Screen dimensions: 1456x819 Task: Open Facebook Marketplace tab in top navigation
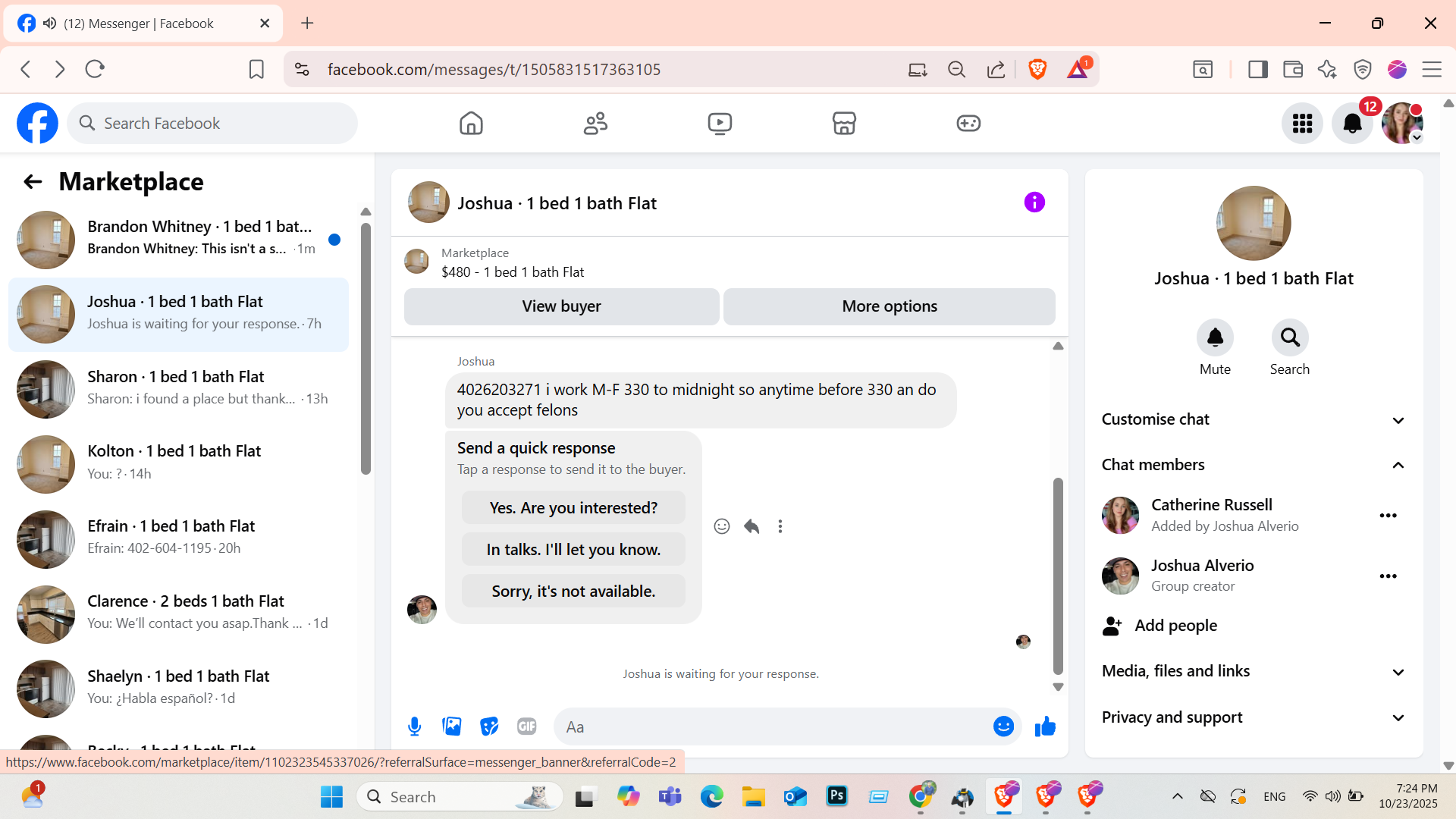(x=844, y=123)
